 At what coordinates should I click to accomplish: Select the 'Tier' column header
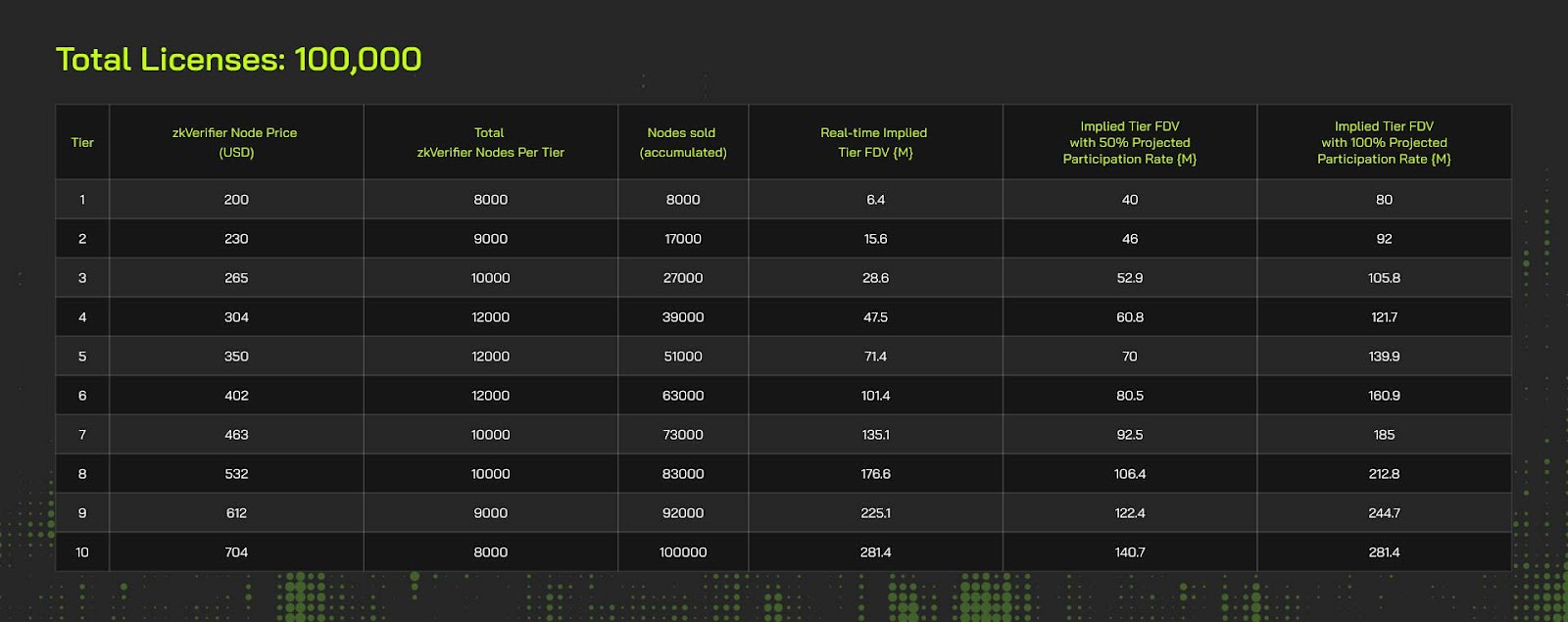pos(82,142)
